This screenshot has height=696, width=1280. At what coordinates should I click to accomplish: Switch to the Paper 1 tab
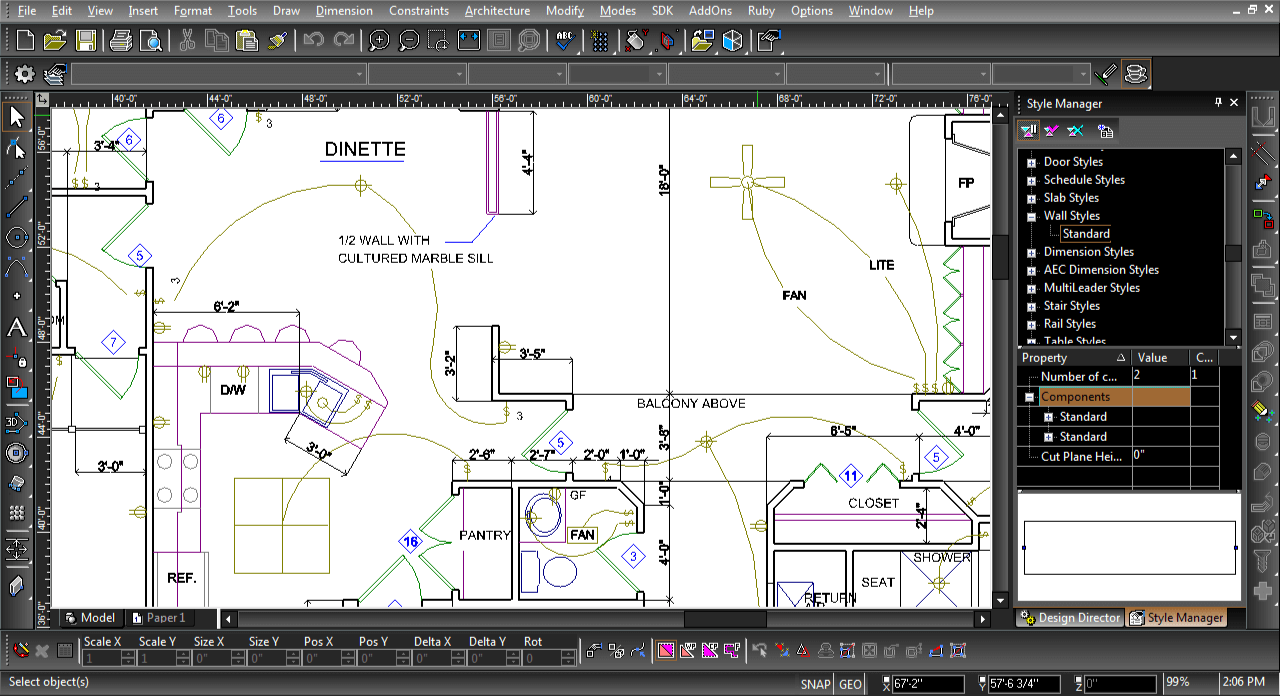159,618
